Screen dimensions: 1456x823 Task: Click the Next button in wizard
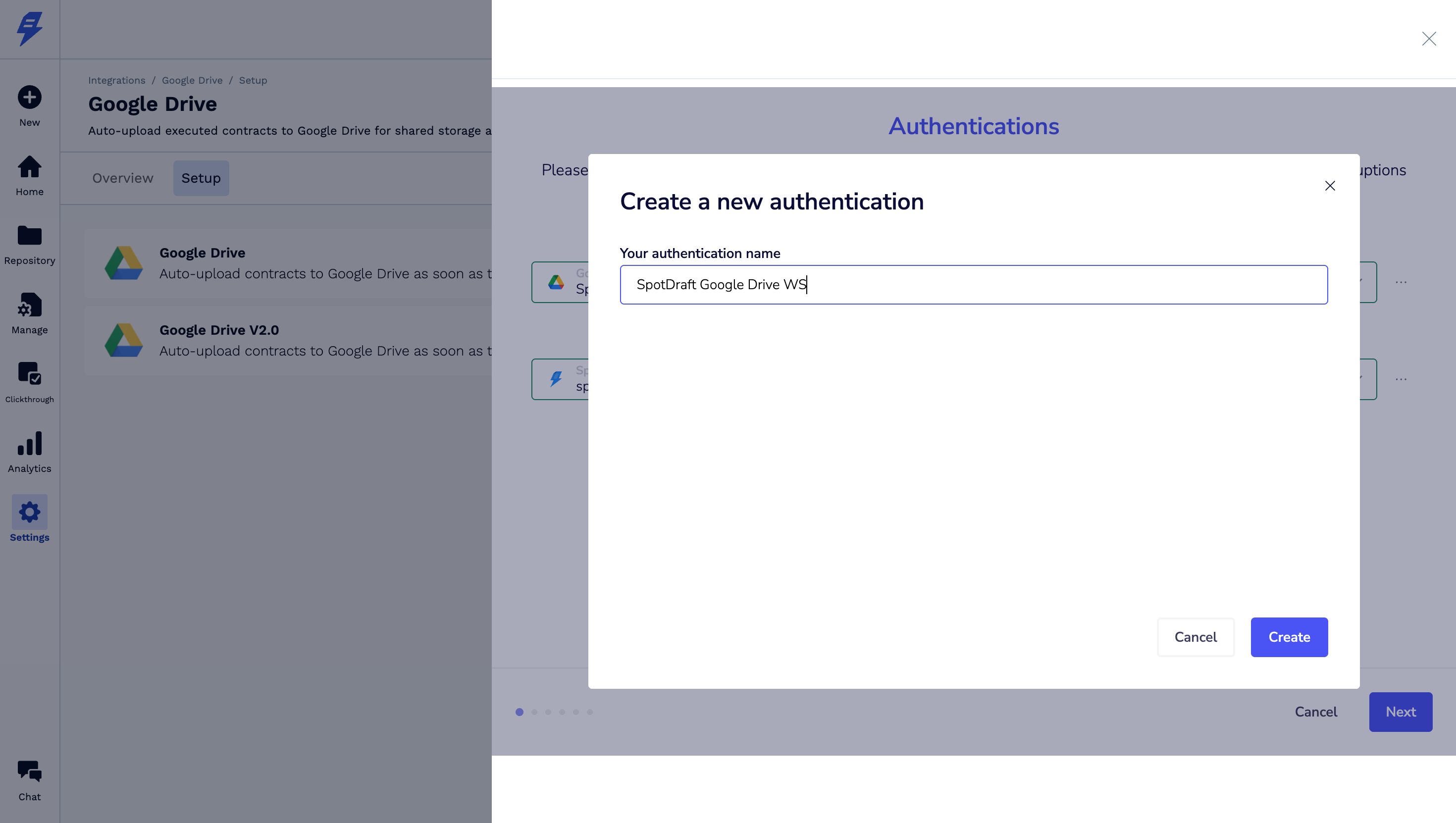tap(1400, 712)
